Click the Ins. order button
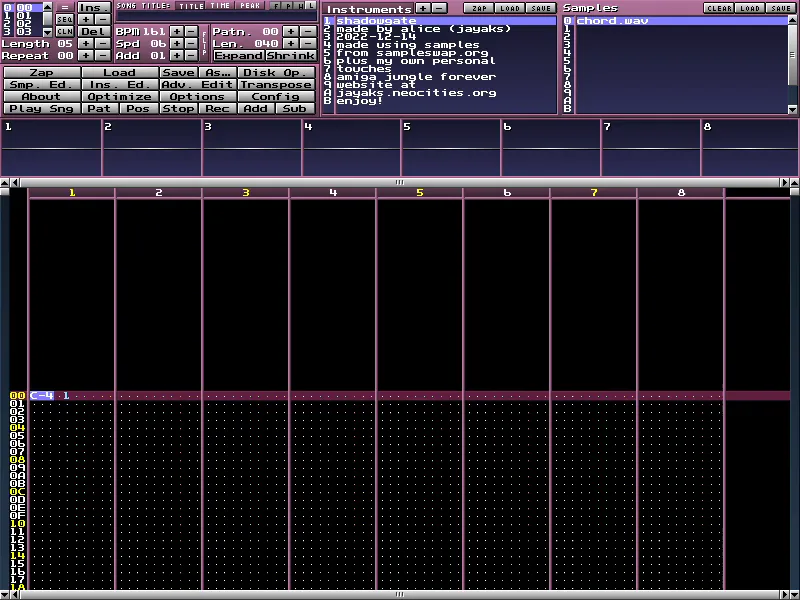The image size is (800, 600). (x=93, y=7)
